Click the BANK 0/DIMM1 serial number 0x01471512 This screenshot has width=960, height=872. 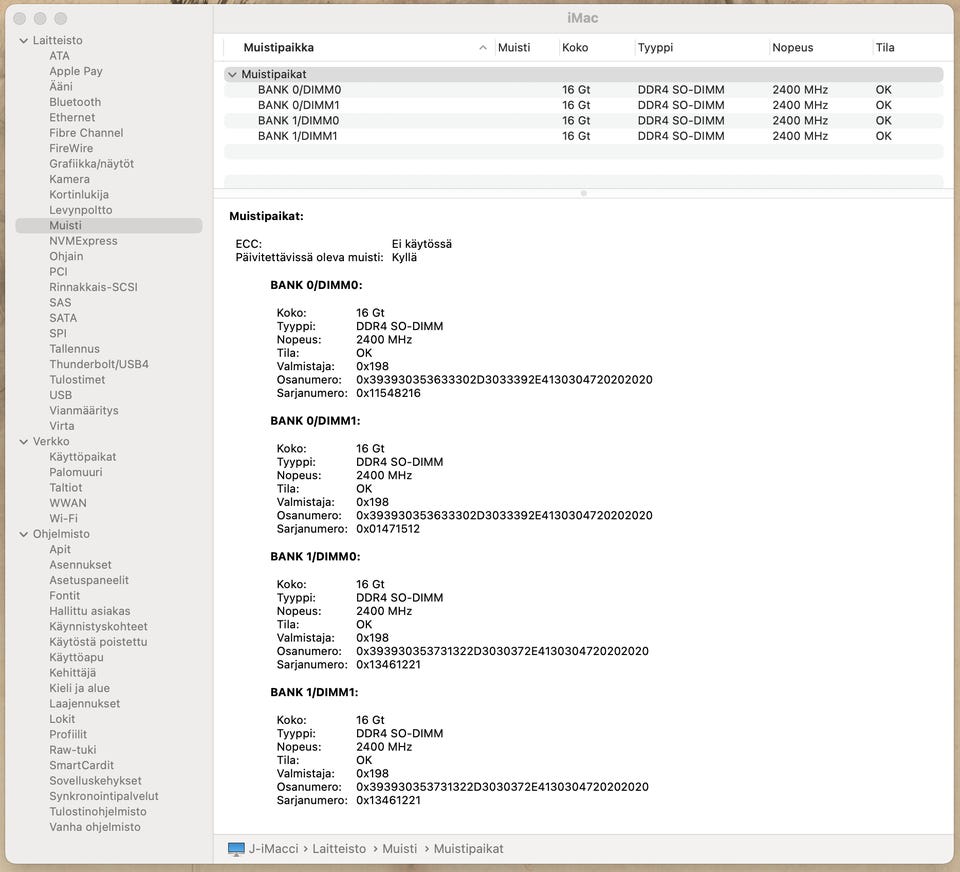click(x=388, y=528)
